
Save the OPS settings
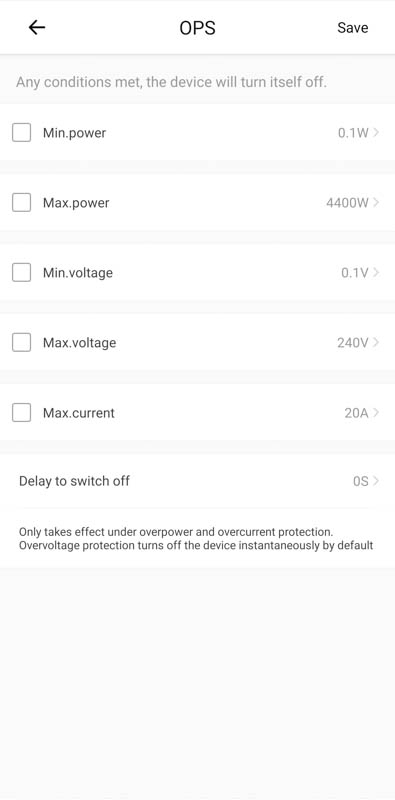pos(353,28)
